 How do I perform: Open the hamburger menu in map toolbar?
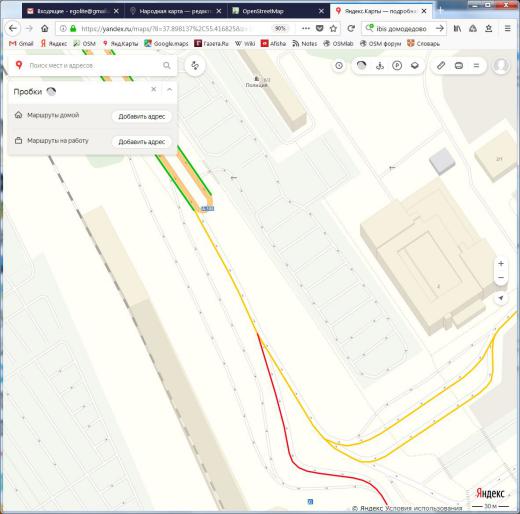(x=476, y=66)
